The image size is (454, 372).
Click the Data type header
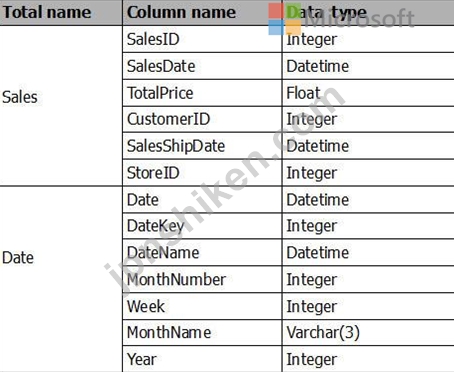[368, 12]
